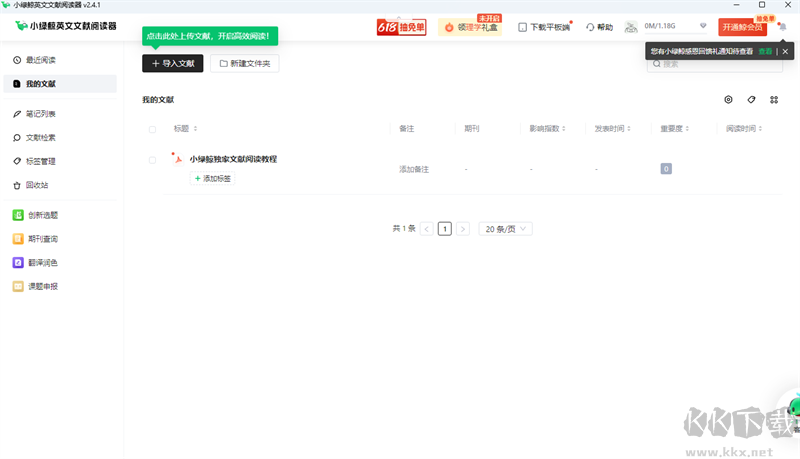This screenshot has height=459, width=800.
Task: Click the user avatar icon
Action: 631,27
